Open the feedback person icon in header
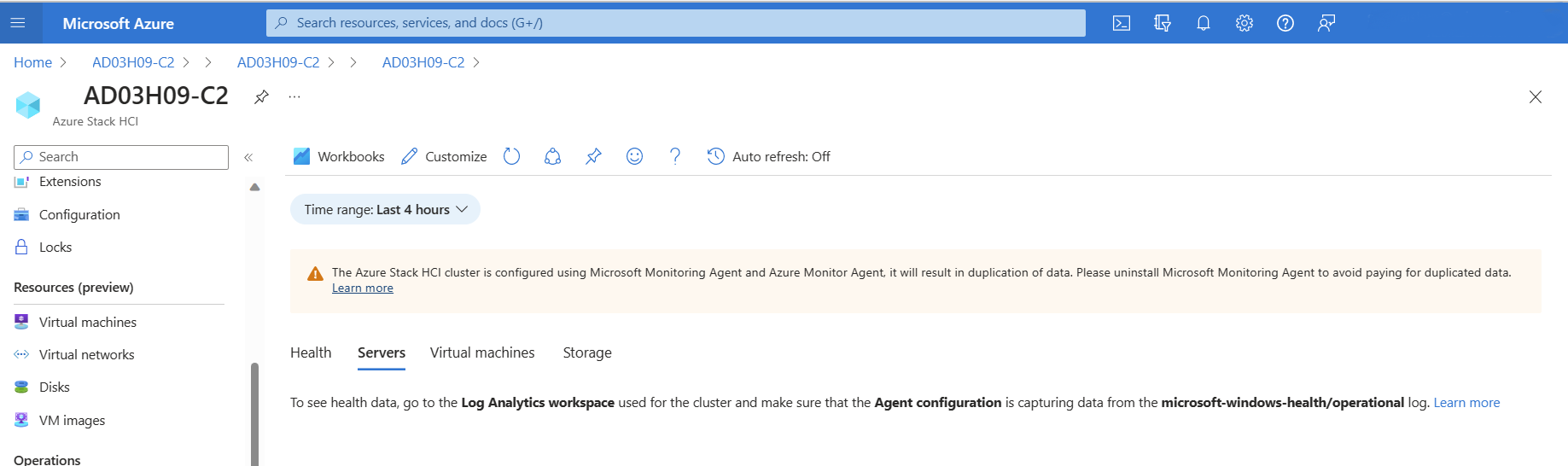Image resolution: width=1568 pixels, height=466 pixels. [1326, 23]
